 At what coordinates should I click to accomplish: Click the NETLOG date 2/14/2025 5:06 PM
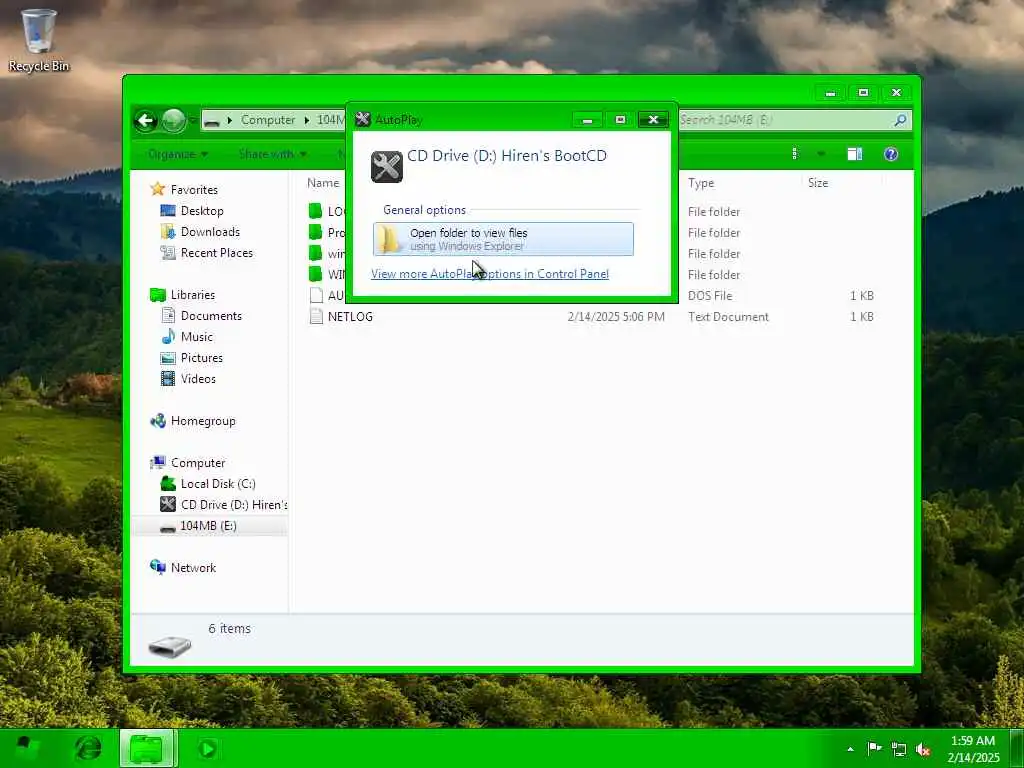616,317
